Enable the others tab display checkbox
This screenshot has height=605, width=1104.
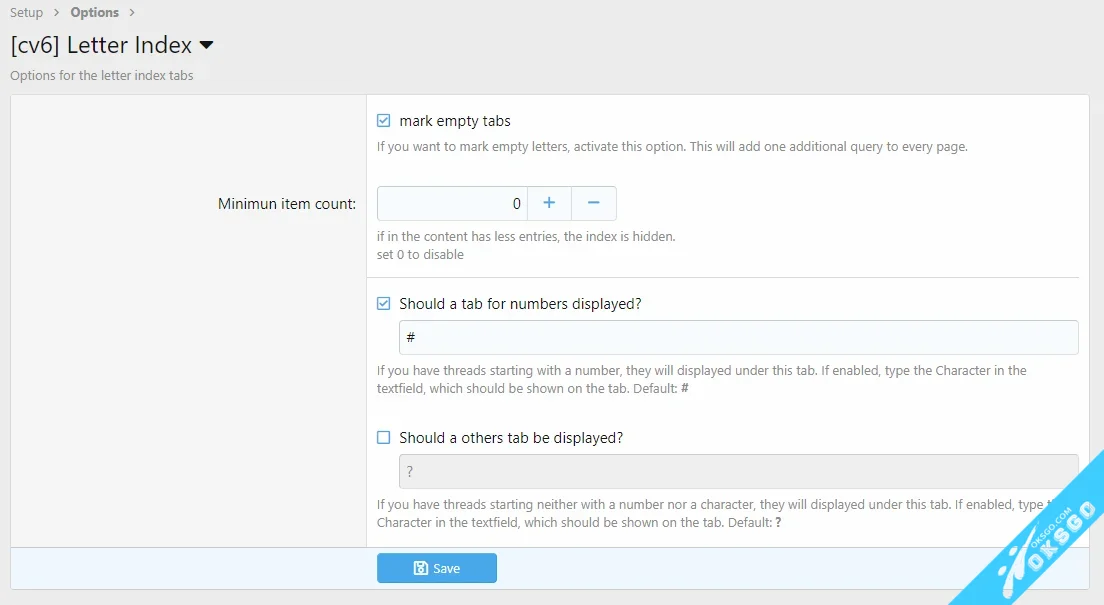384,438
